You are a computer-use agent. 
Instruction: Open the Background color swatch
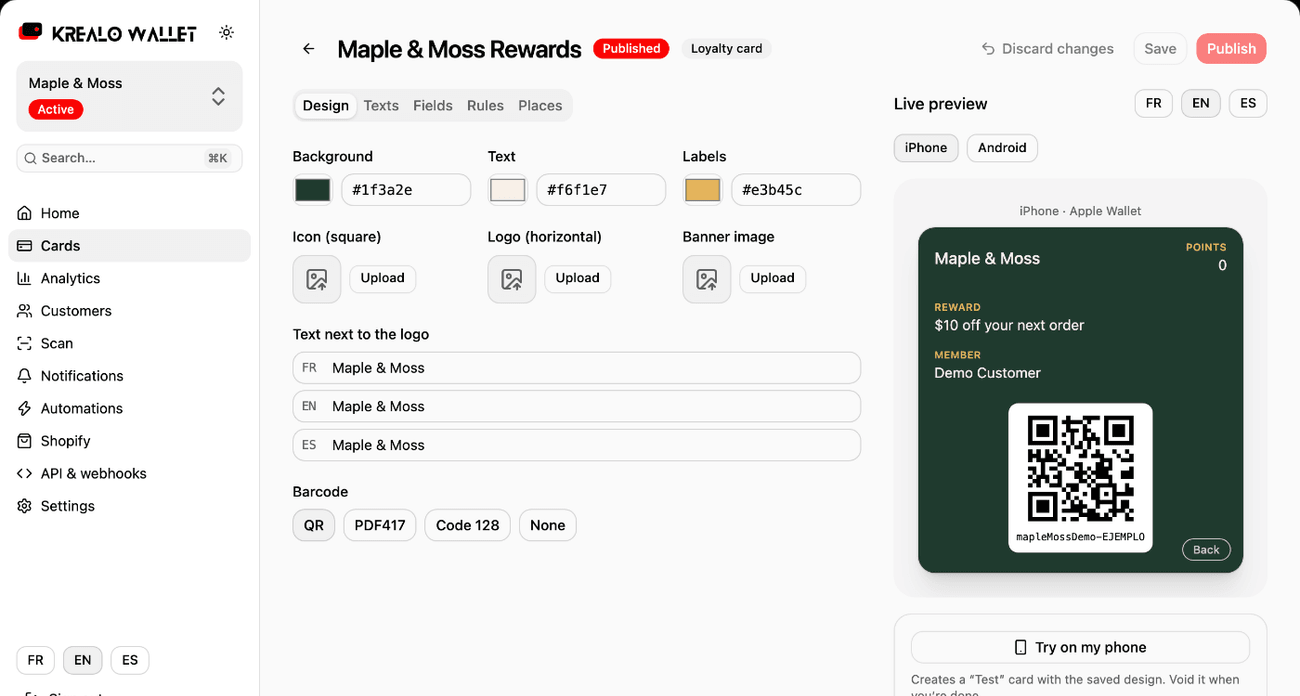(x=313, y=190)
